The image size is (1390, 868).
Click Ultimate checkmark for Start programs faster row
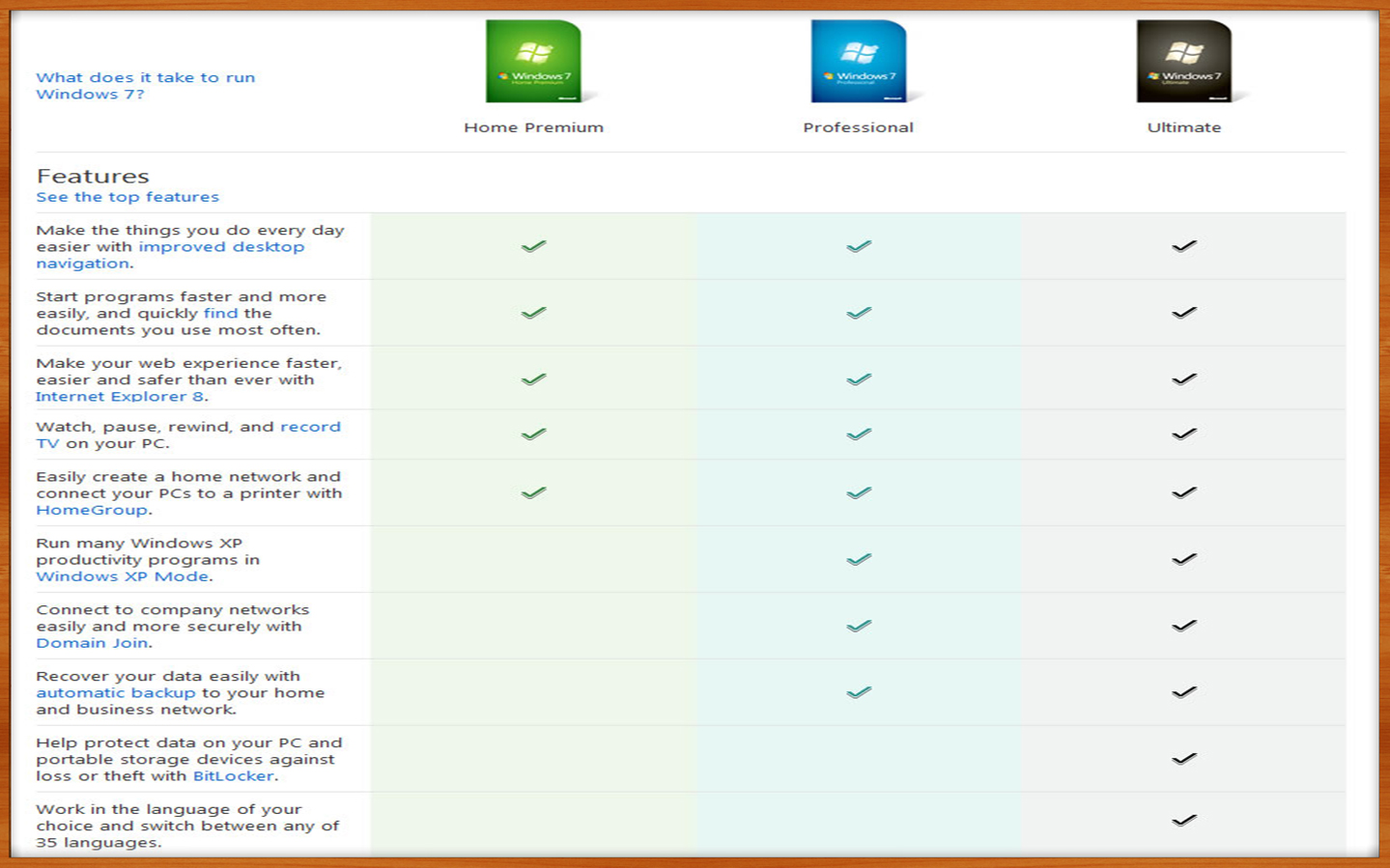coord(1184,313)
